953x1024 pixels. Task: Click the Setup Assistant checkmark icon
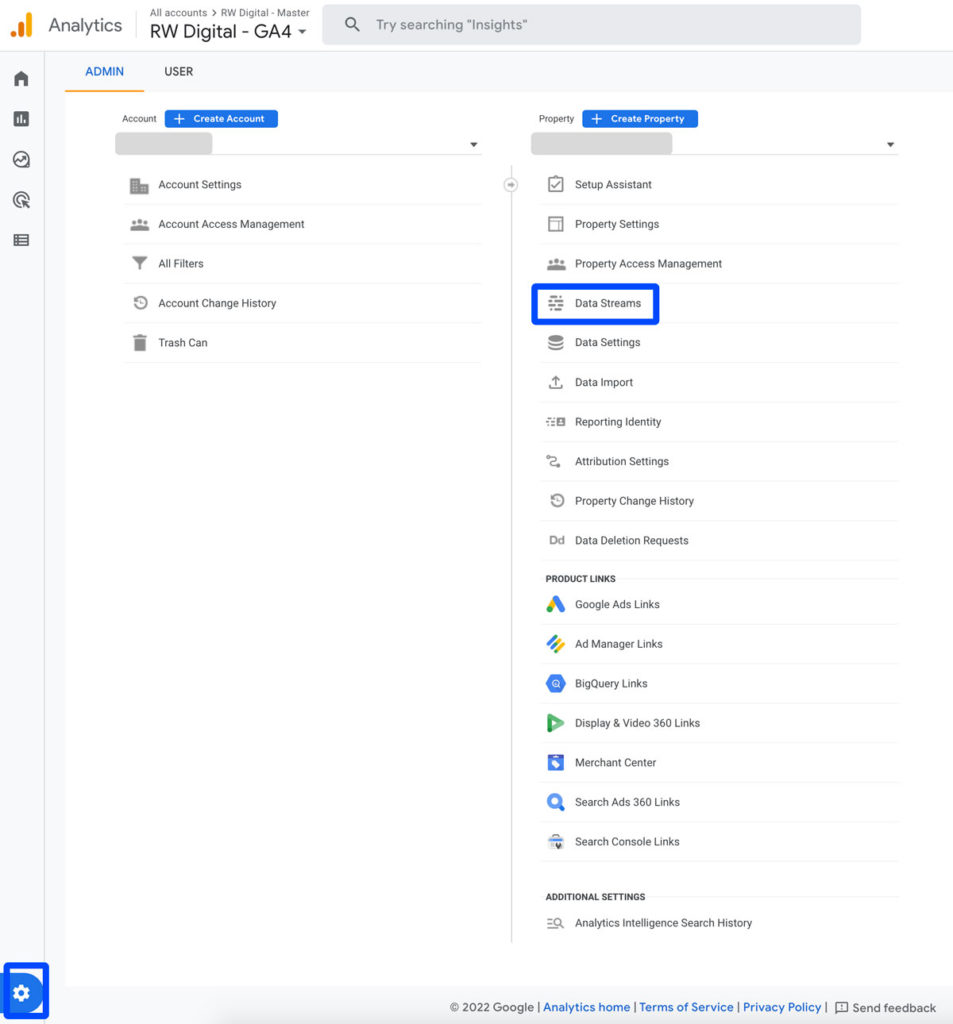tap(555, 184)
